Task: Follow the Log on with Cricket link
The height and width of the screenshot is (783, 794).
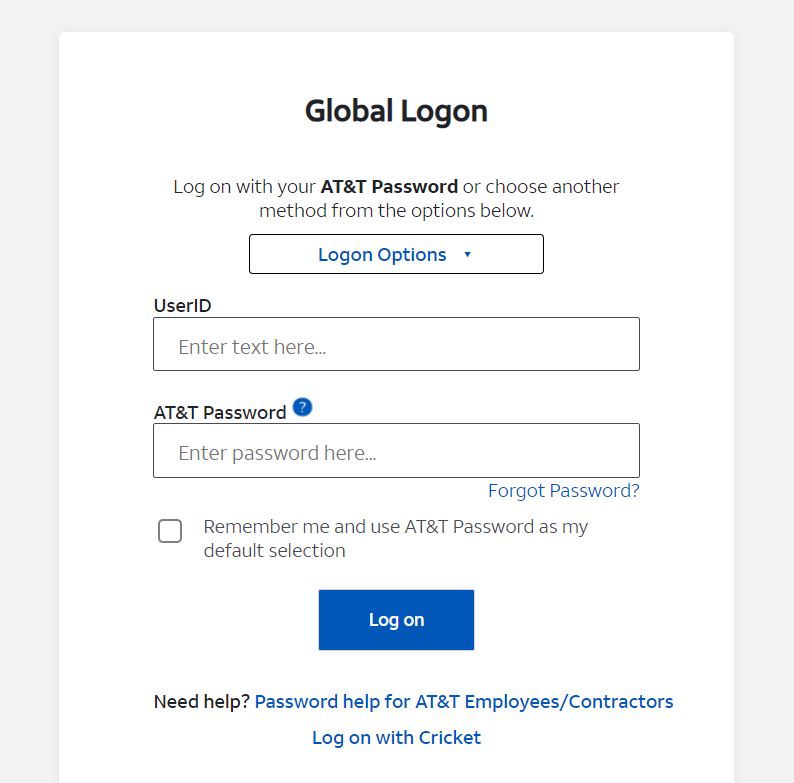Action: [x=396, y=738]
